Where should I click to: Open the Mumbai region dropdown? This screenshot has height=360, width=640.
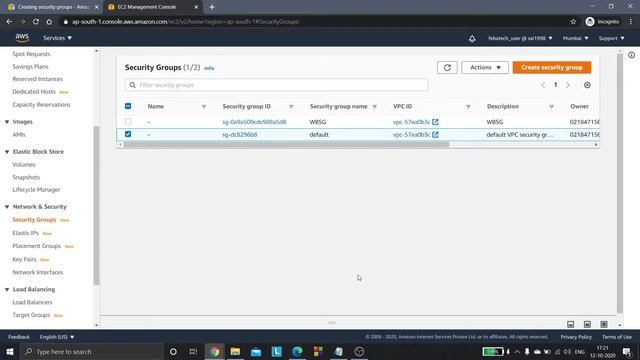point(576,38)
